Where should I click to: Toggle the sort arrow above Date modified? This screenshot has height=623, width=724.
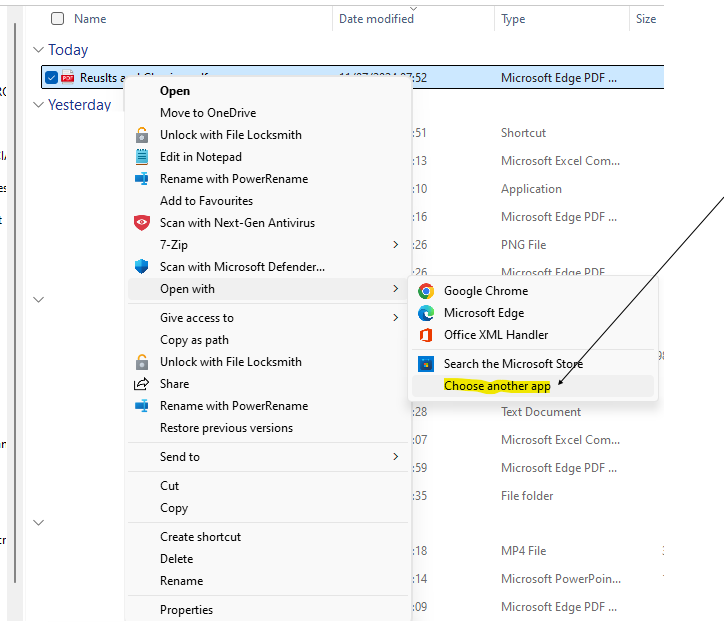[x=413, y=8]
